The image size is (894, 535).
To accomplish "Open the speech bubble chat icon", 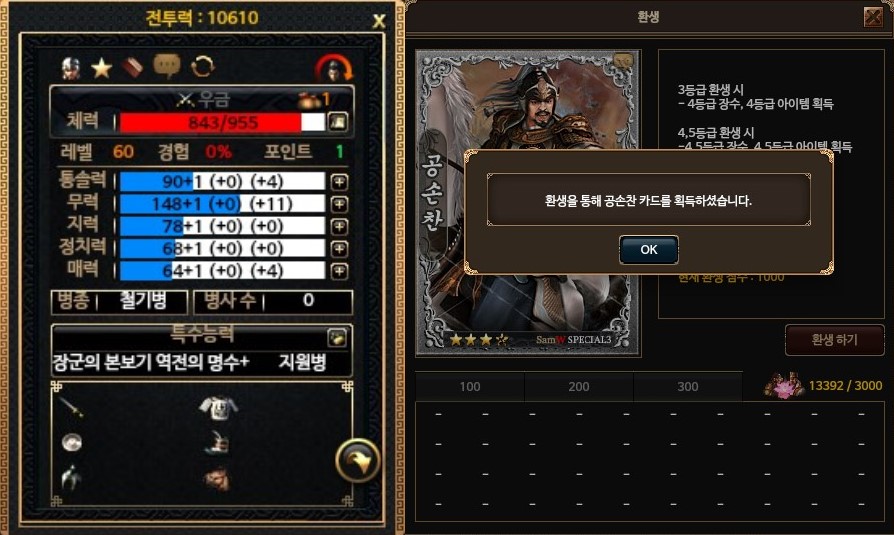I will point(167,66).
